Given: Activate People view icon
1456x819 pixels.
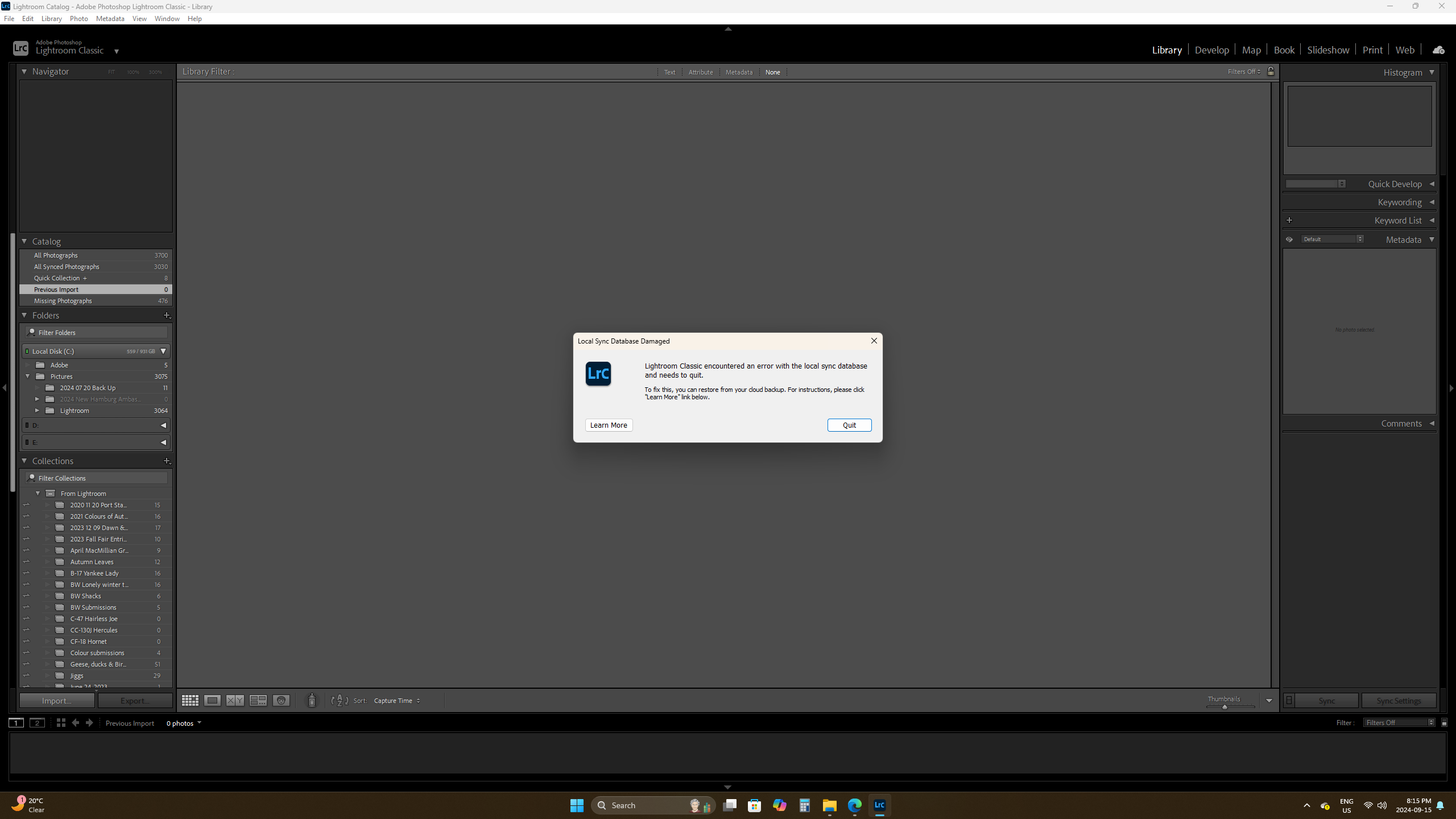Looking at the screenshot, I should [280, 700].
